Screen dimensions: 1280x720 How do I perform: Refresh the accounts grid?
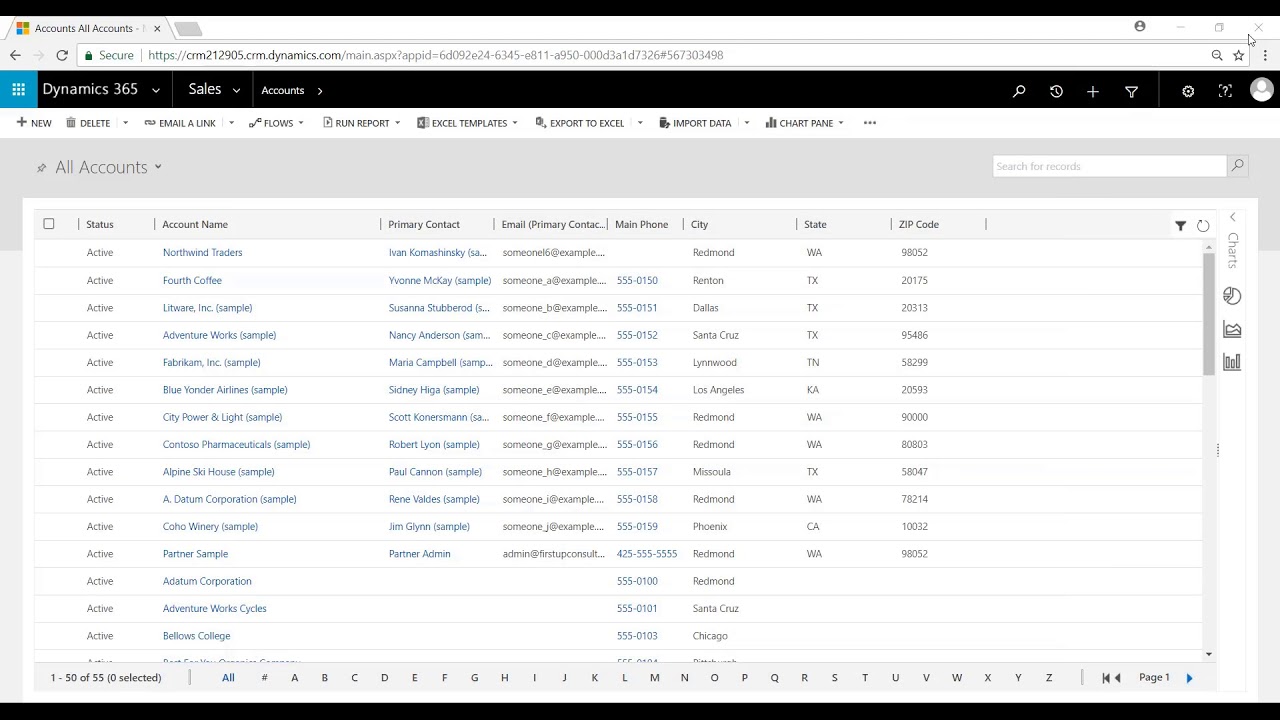click(1203, 226)
